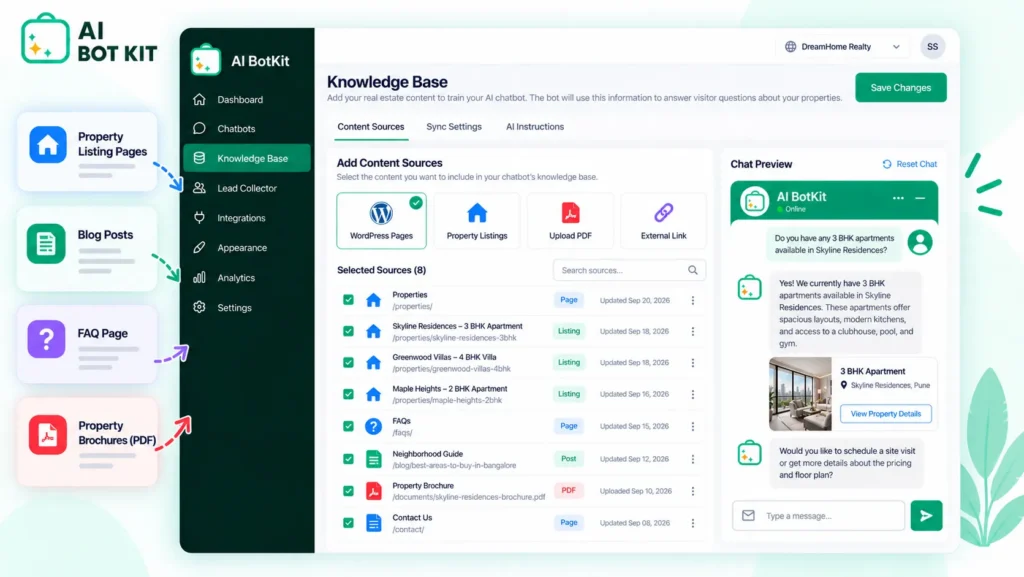Click the SS user avatar
Image resolution: width=1024 pixels, height=577 pixels.
click(933, 46)
